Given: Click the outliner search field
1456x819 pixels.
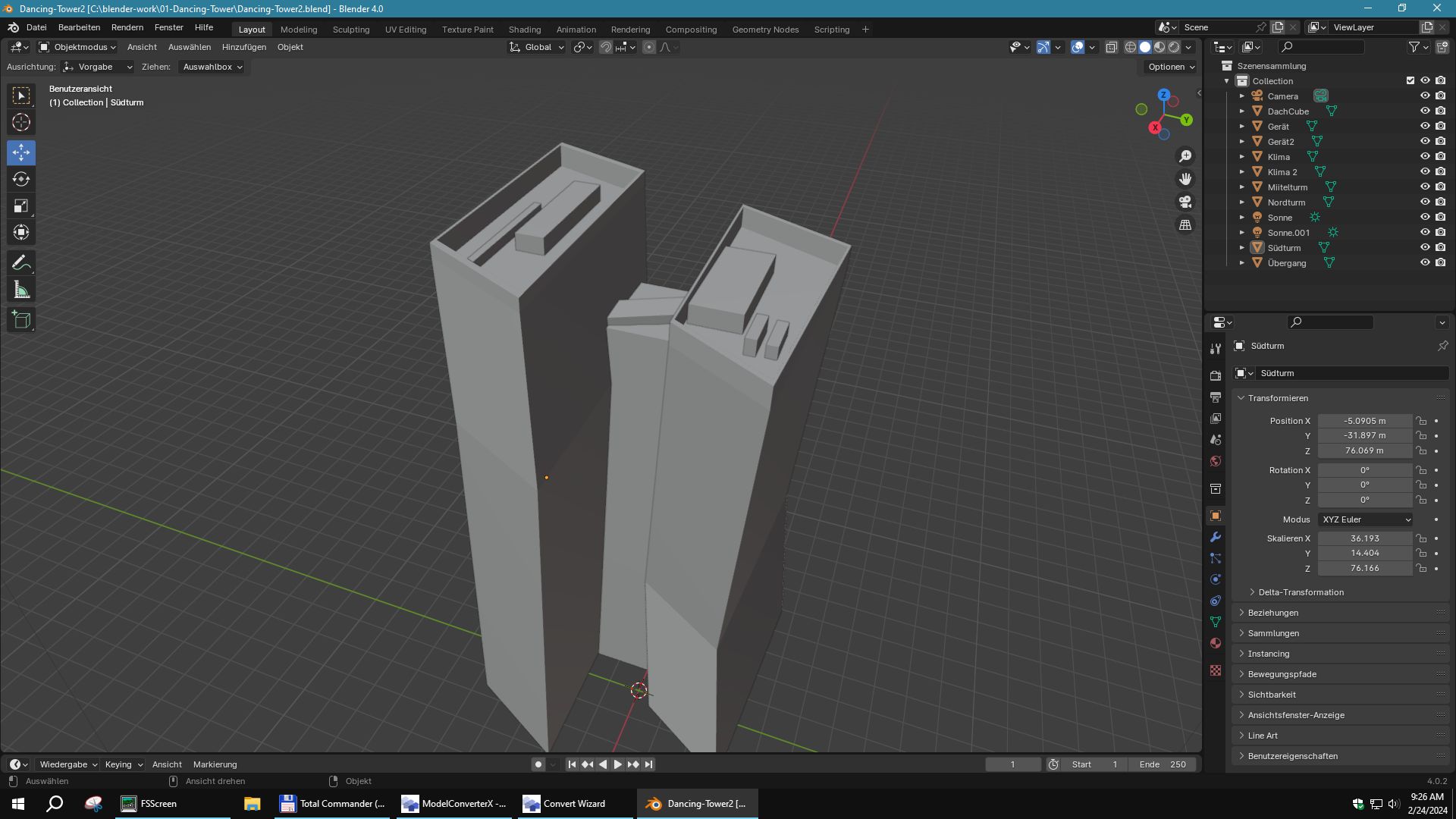Looking at the screenshot, I should [x=1321, y=47].
